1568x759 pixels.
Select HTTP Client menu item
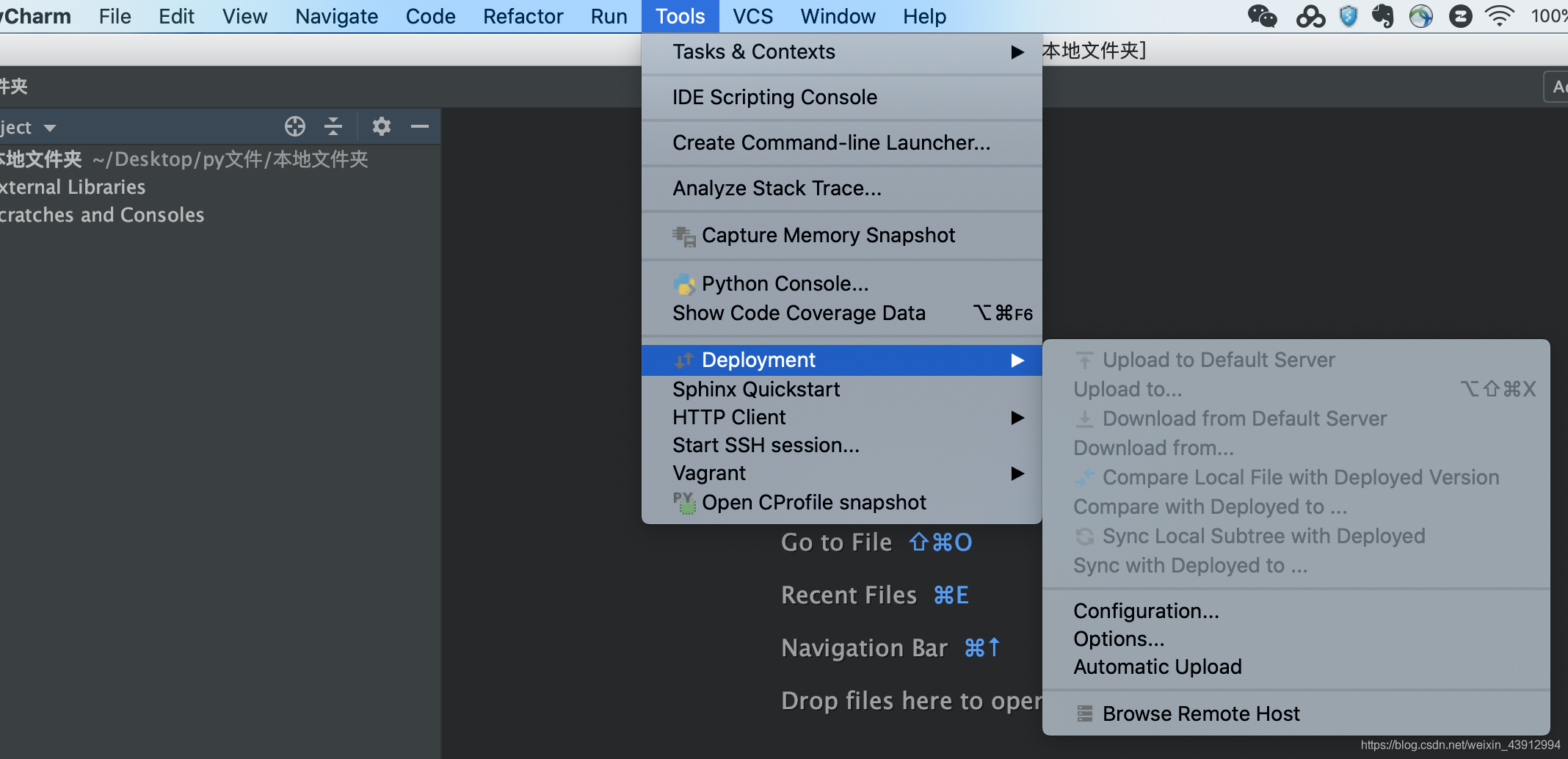(x=842, y=418)
